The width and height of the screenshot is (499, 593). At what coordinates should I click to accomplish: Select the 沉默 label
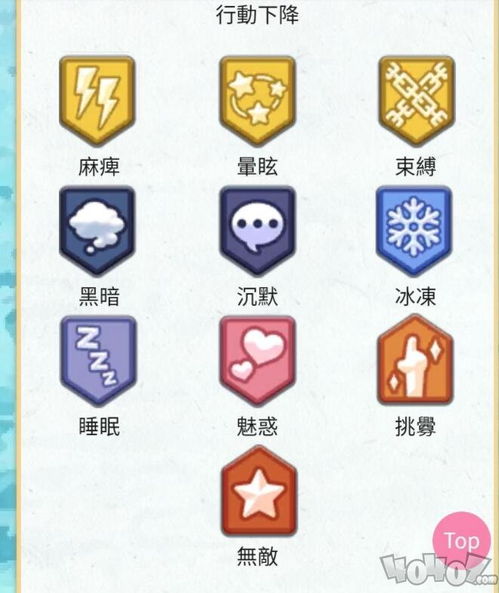point(258,296)
